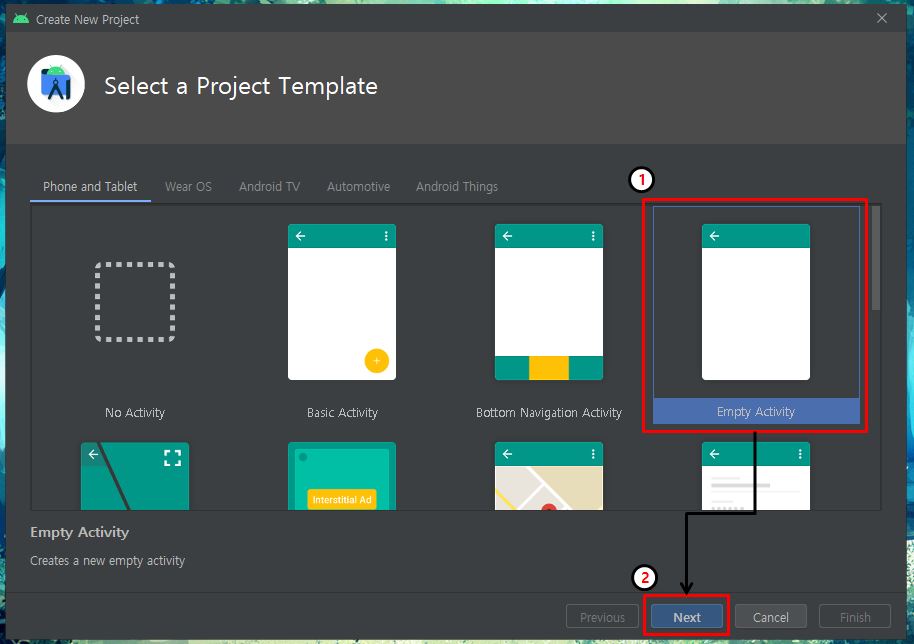Viewport: 914px width, 644px height.
Task: Pick the fullscreen activity template thumbnail
Action: pos(135,476)
